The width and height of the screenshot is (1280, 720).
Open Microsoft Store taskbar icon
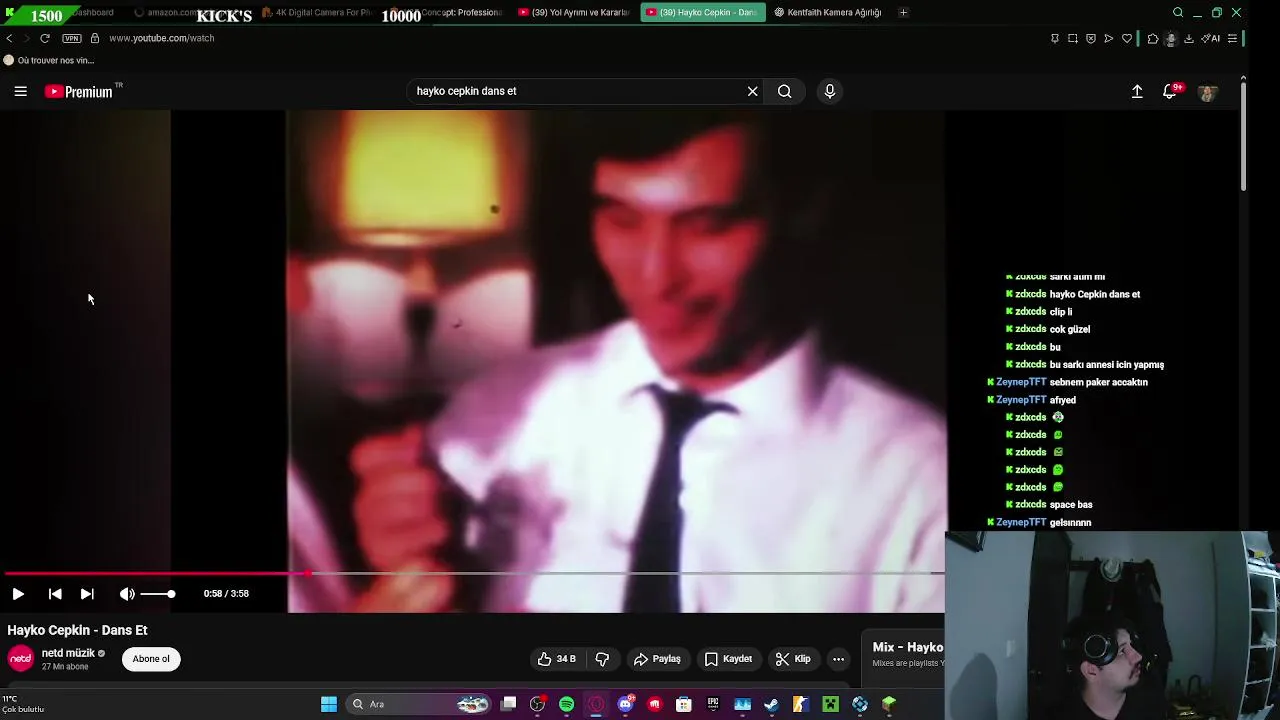click(684, 704)
